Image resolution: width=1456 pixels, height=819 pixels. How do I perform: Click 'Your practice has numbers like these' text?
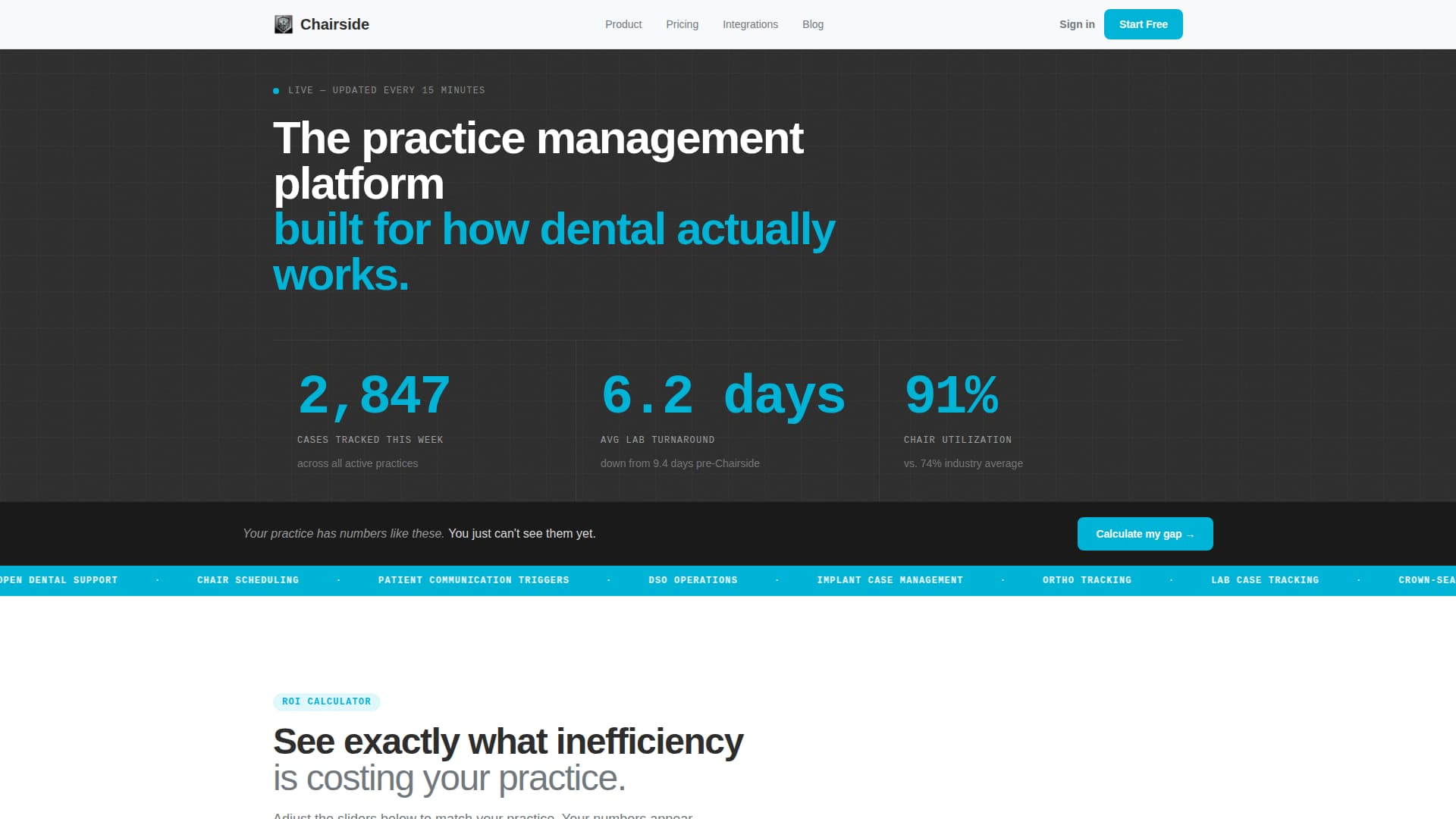pyautogui.click(x=343, y=534)
